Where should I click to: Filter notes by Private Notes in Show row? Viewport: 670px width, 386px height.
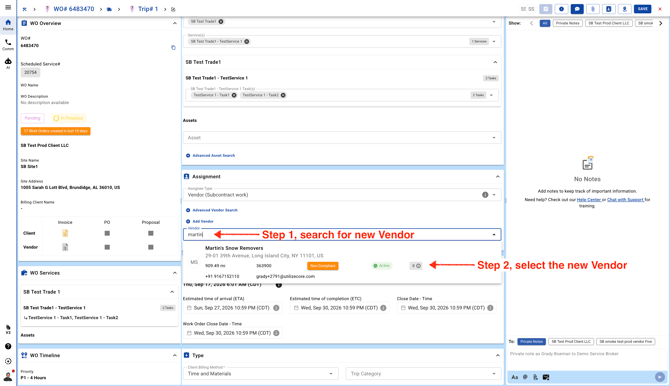567,23
